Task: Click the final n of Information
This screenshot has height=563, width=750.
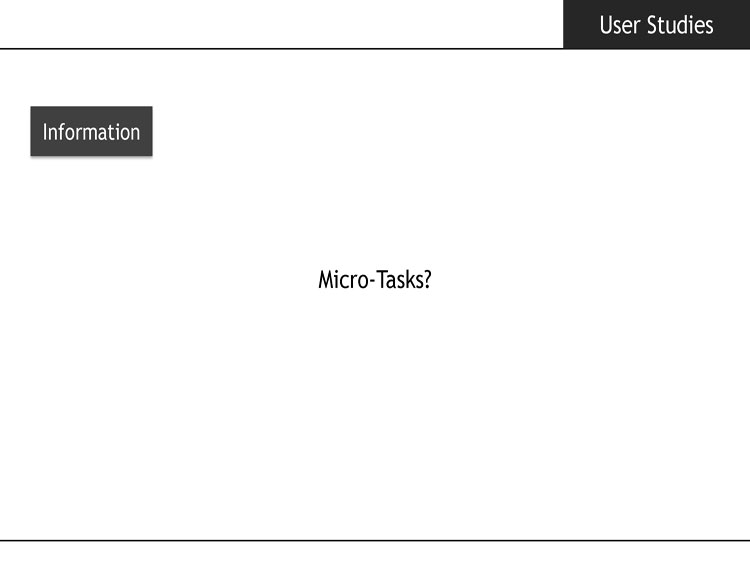Action: click(135, 133)
